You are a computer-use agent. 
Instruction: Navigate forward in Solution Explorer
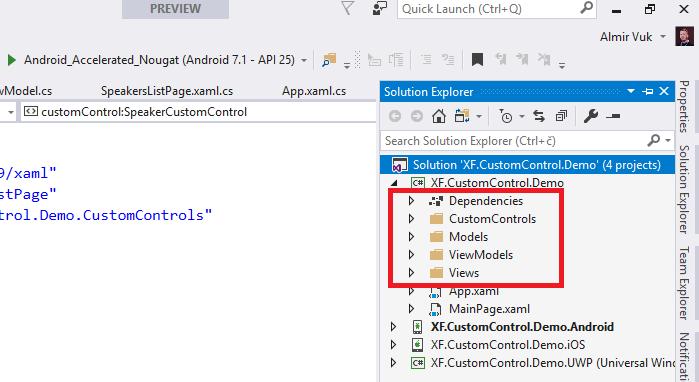click(x=417, y=116)
